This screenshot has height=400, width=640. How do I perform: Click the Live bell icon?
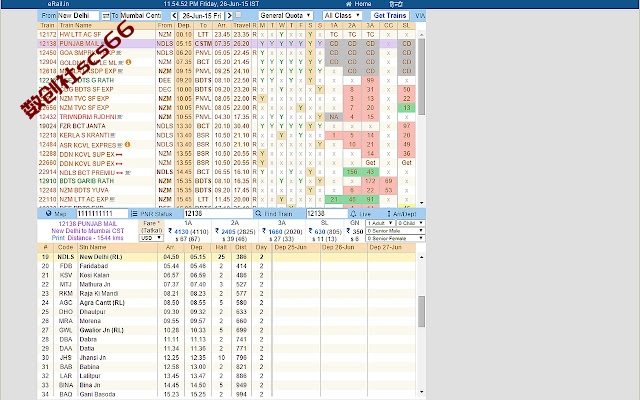tap(353, 213)
